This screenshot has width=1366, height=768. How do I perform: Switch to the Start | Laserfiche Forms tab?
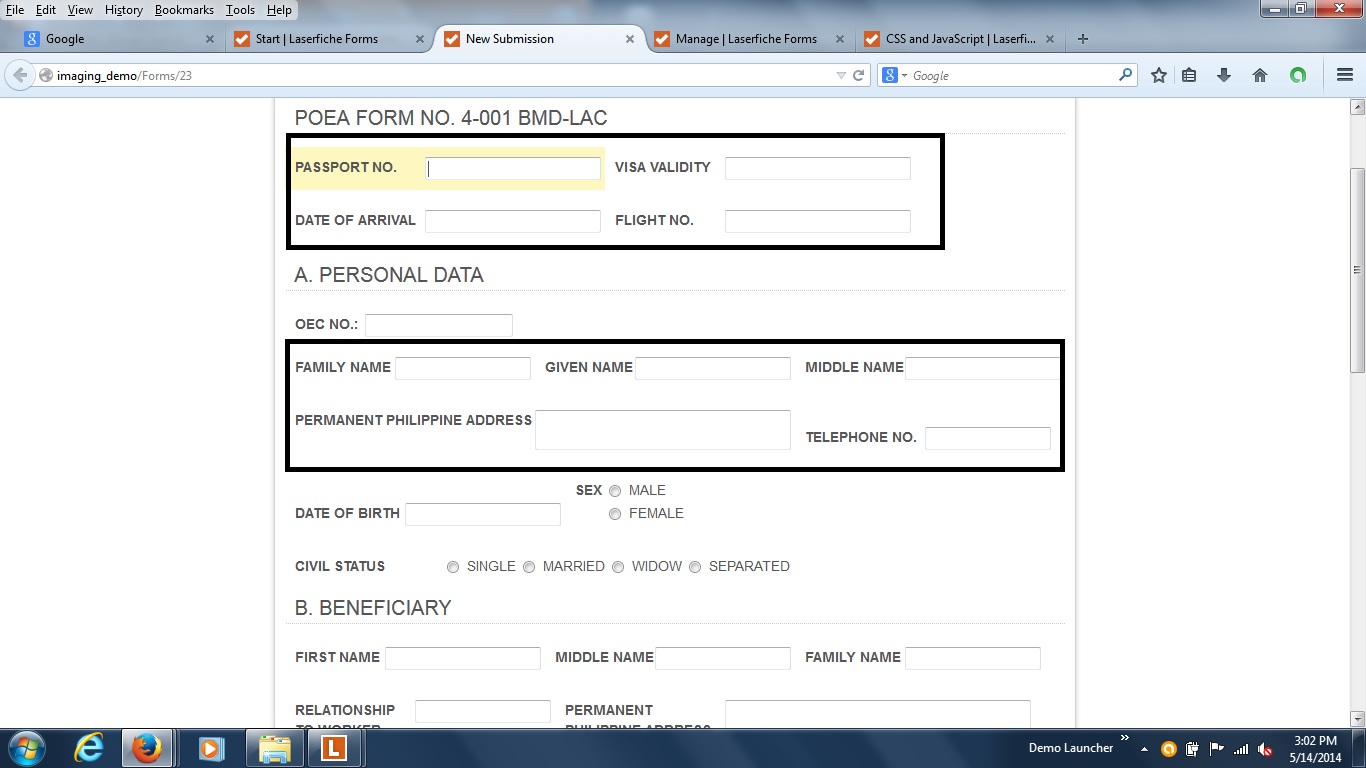327,39
